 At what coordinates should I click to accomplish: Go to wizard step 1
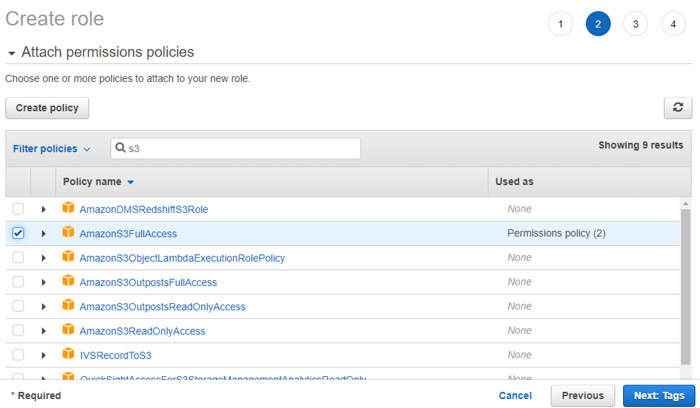560,24
